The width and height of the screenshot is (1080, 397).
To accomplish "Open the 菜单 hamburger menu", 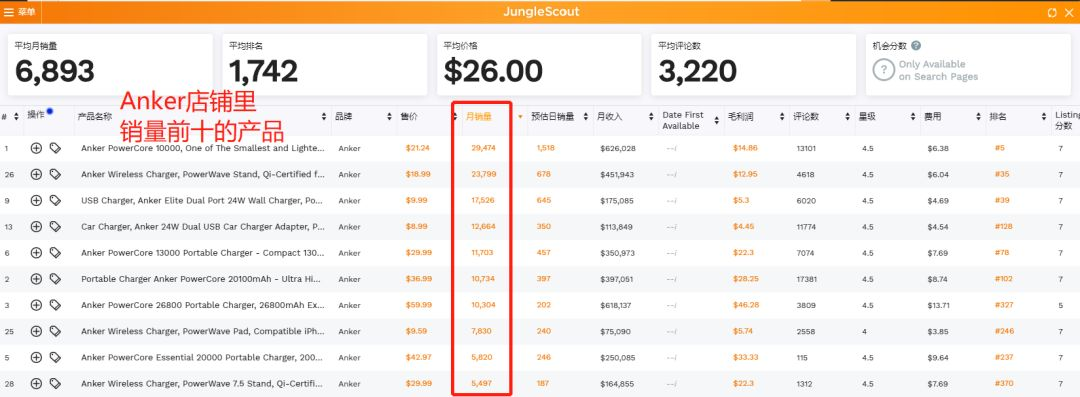I will point(21,12).
